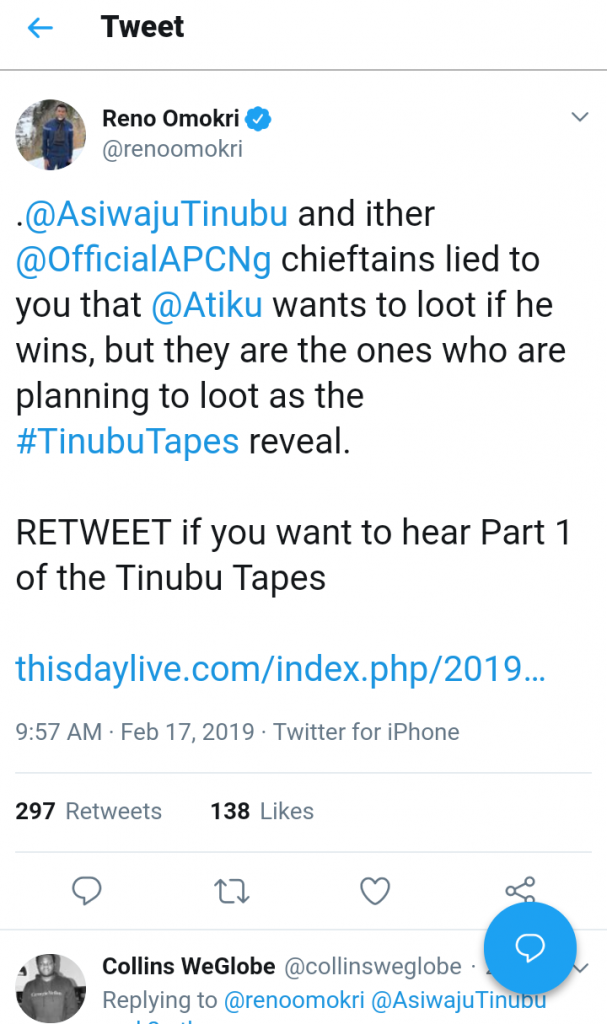Tap the share icon
Image resolution: width=607 pixels, height=1024 pixels.
click(x=520, y=889)
